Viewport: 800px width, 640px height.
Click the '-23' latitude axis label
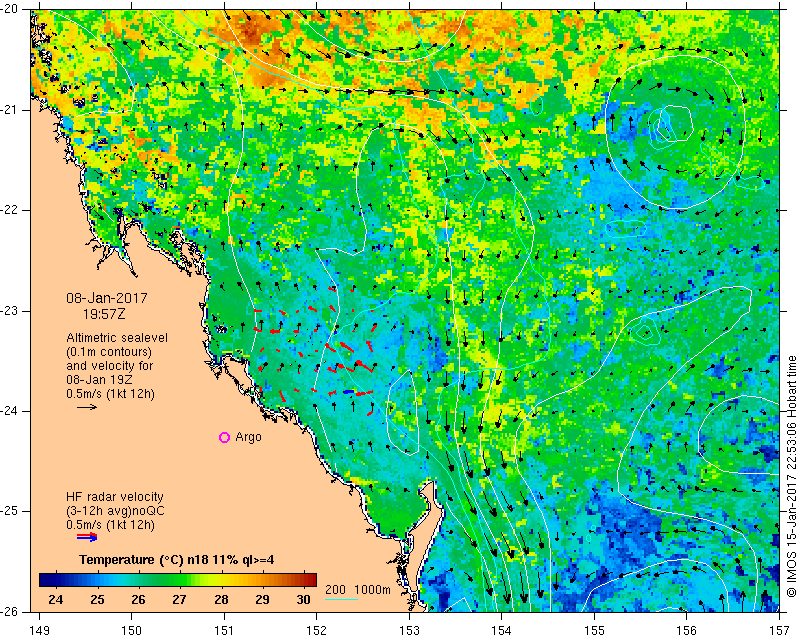[x=11, y=311]
